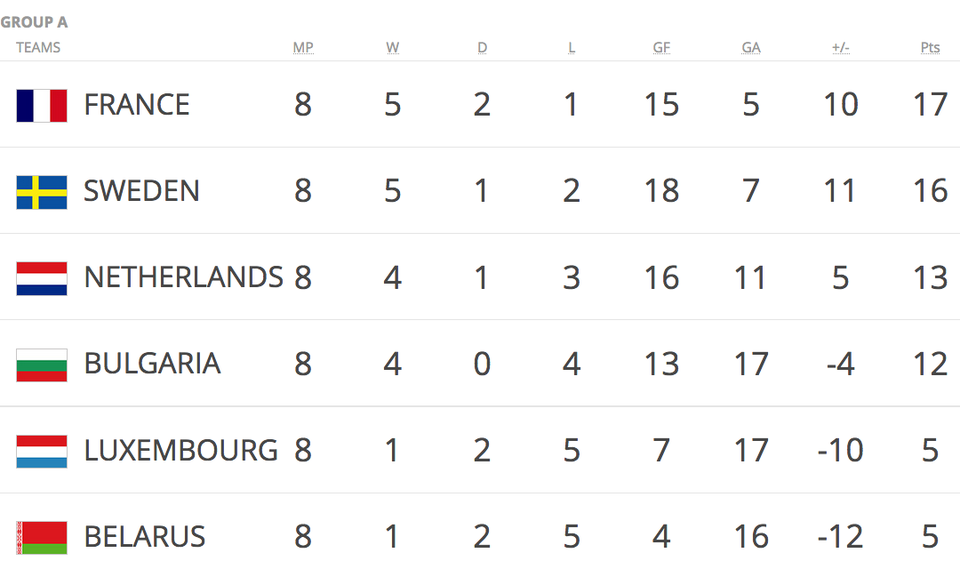Click the GROUP A heading

(x=34, y=23)
